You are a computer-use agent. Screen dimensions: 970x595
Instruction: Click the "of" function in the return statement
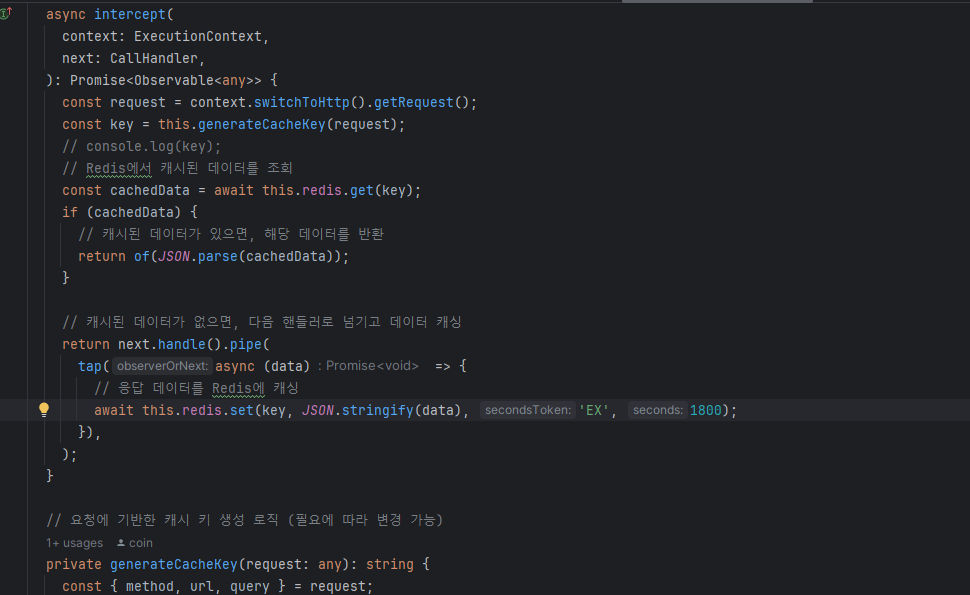(x=142, y=256)
